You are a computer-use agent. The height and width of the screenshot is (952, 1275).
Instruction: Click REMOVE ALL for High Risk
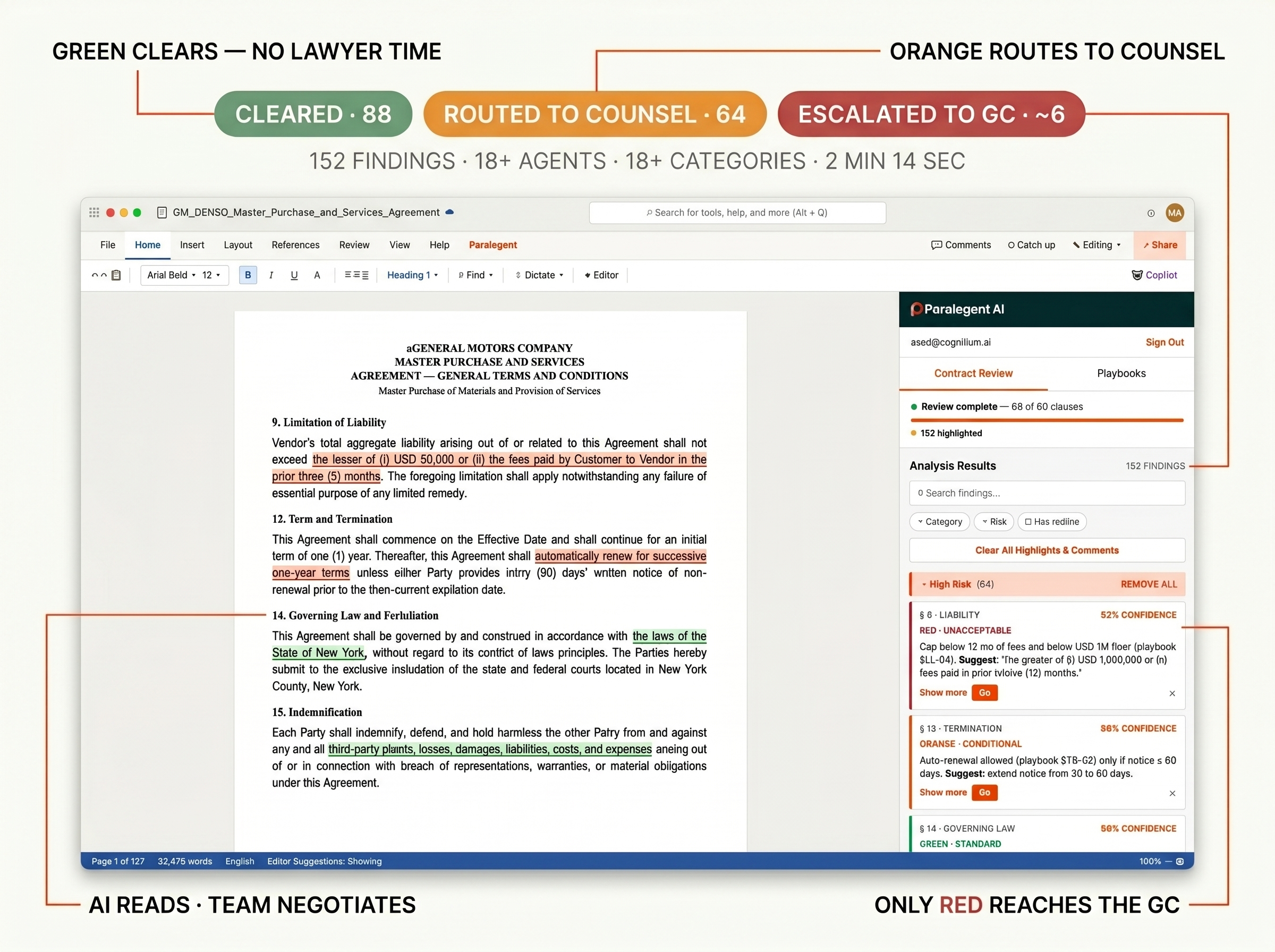(1149, 584)
